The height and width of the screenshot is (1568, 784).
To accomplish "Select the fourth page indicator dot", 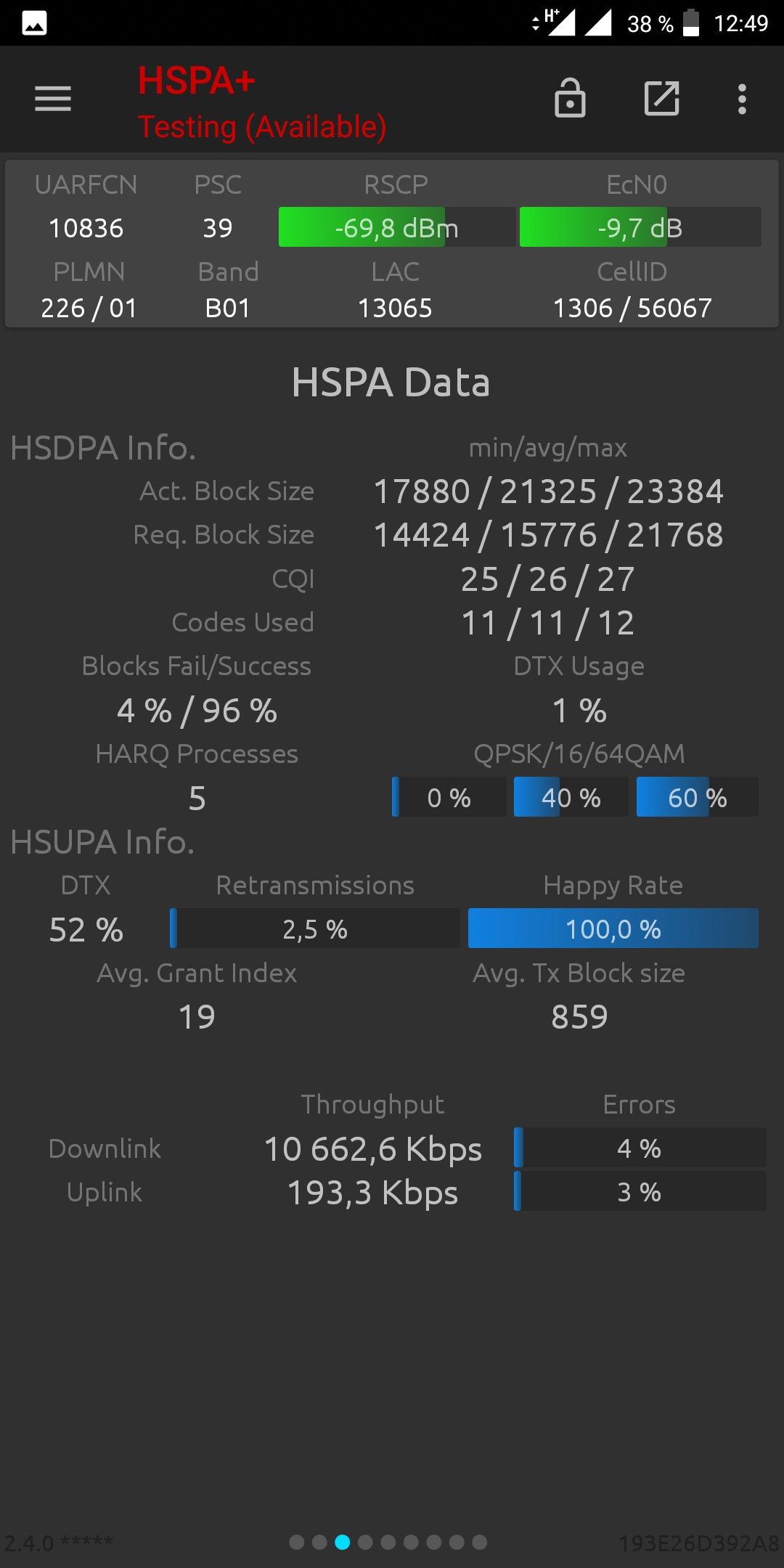I will [365, 1542].
